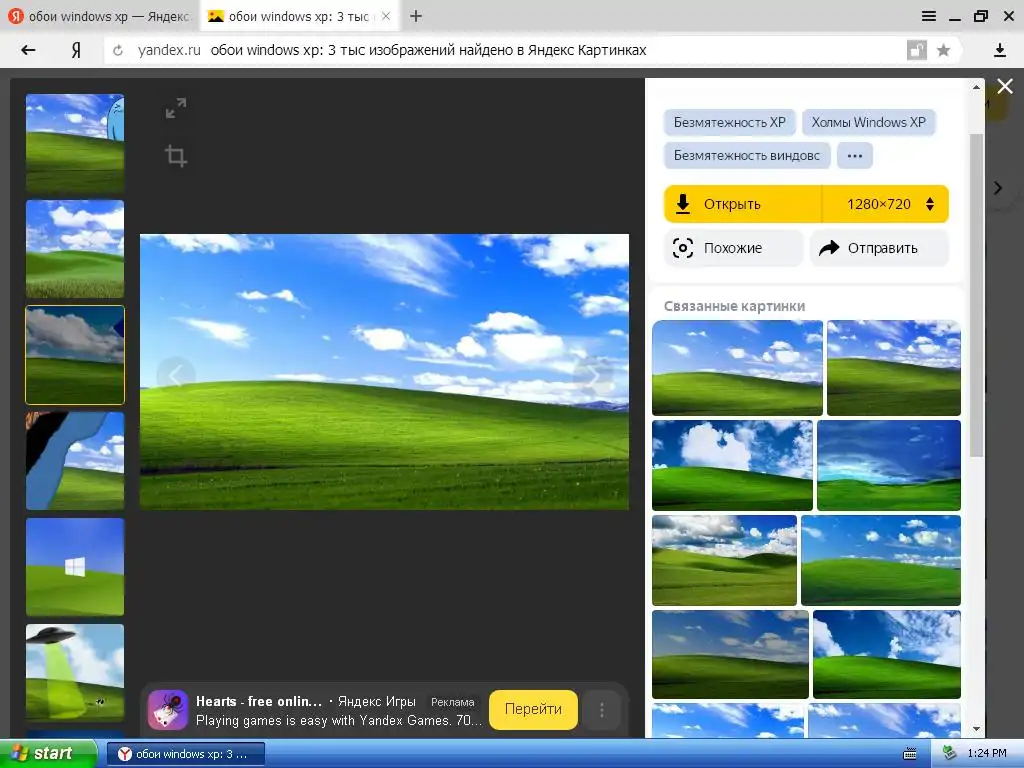The width and height of the screenshot is (1024, 768).
Task: Click Похожие similar images button
Action: coord(733,248)
